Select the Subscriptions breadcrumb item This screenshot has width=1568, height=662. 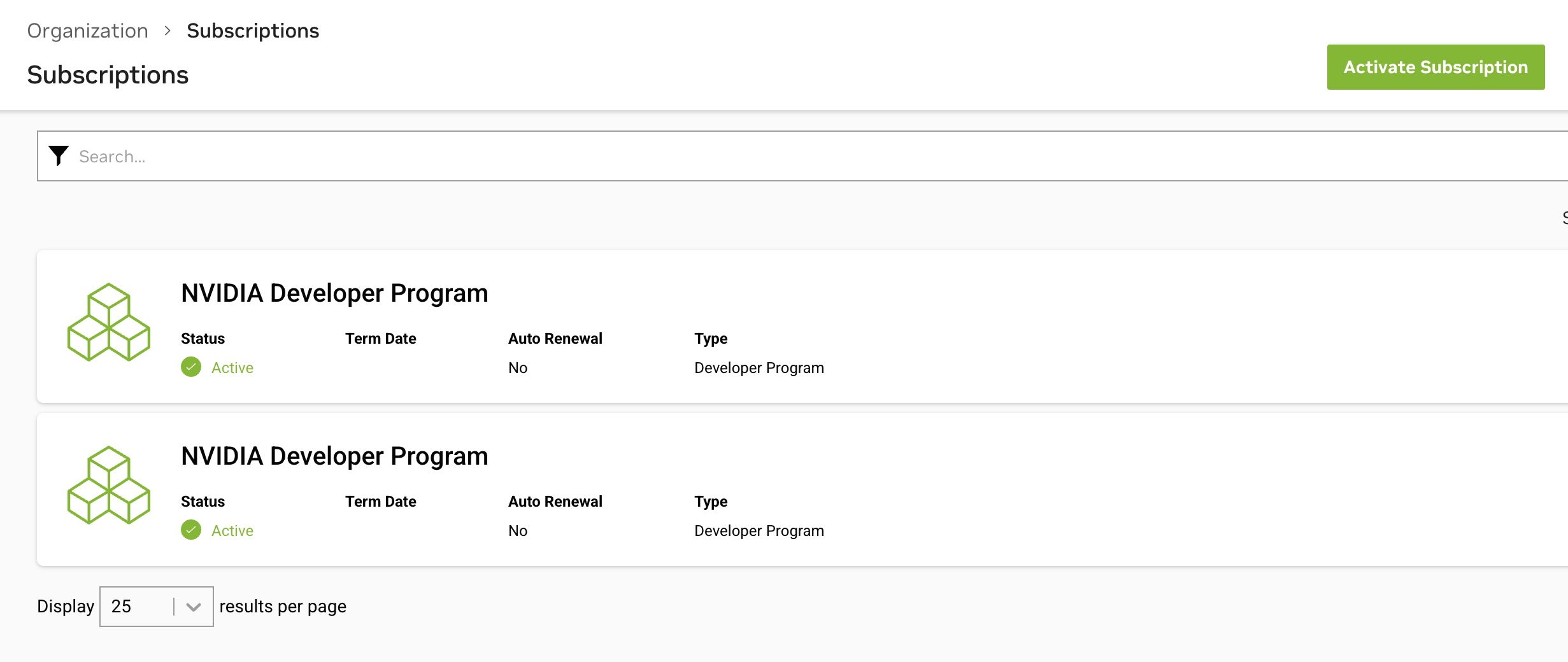253,31
